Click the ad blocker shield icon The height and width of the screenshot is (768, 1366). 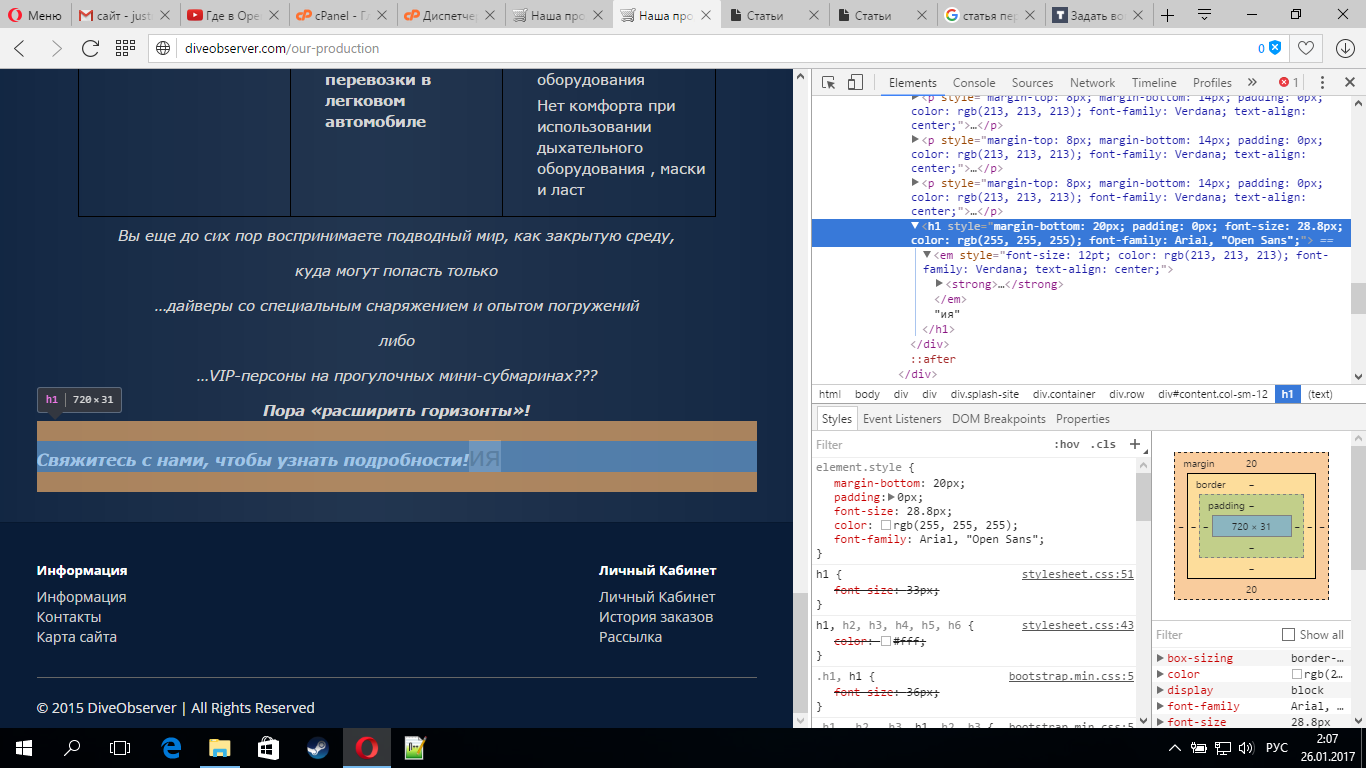1275,48
